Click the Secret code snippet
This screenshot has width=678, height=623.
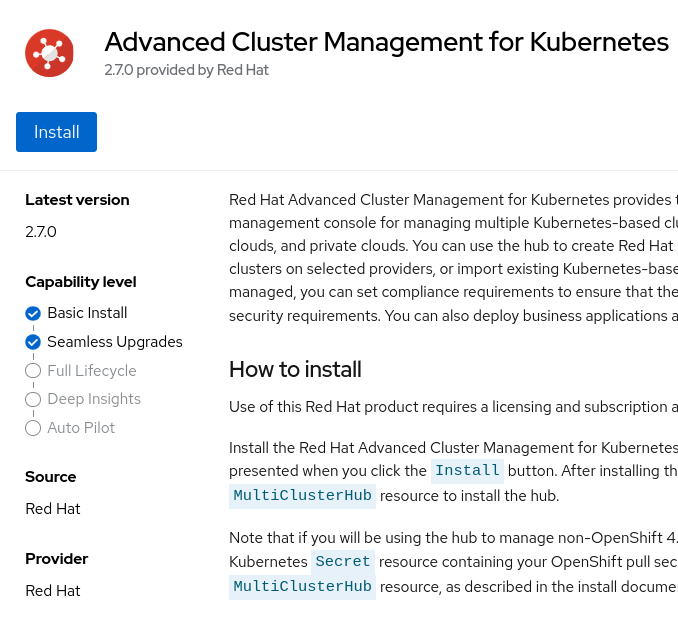(x=342, y=562)
